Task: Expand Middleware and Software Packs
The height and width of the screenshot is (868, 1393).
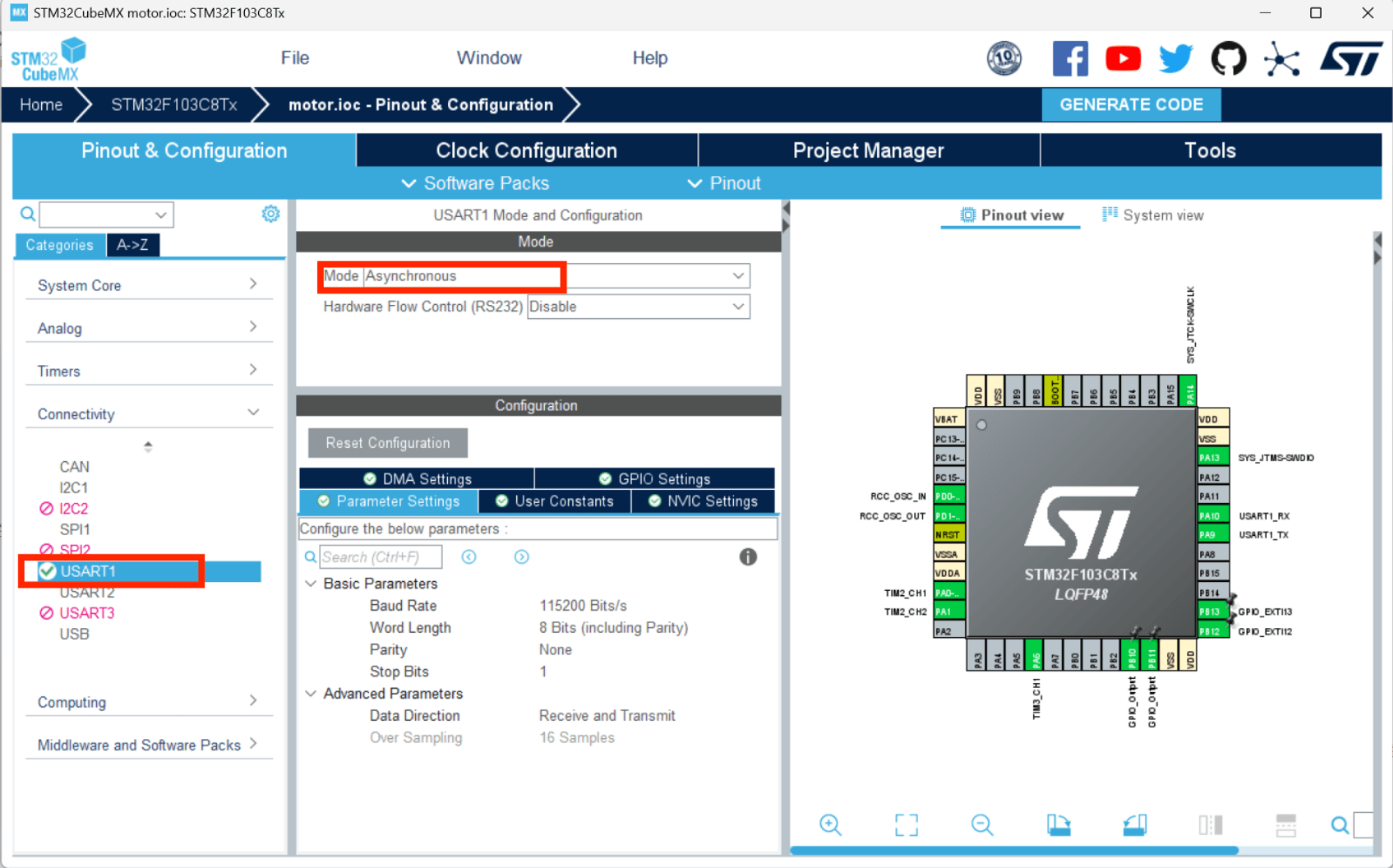Action: coord(149,745)
